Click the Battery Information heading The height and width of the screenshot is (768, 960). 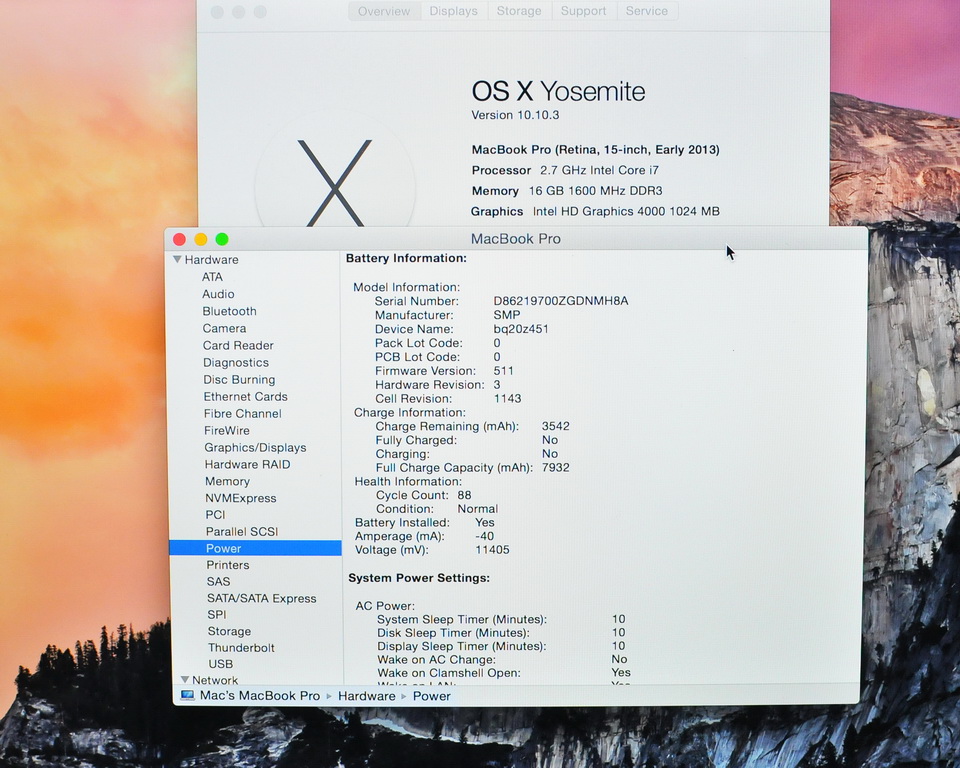[406, 258]
